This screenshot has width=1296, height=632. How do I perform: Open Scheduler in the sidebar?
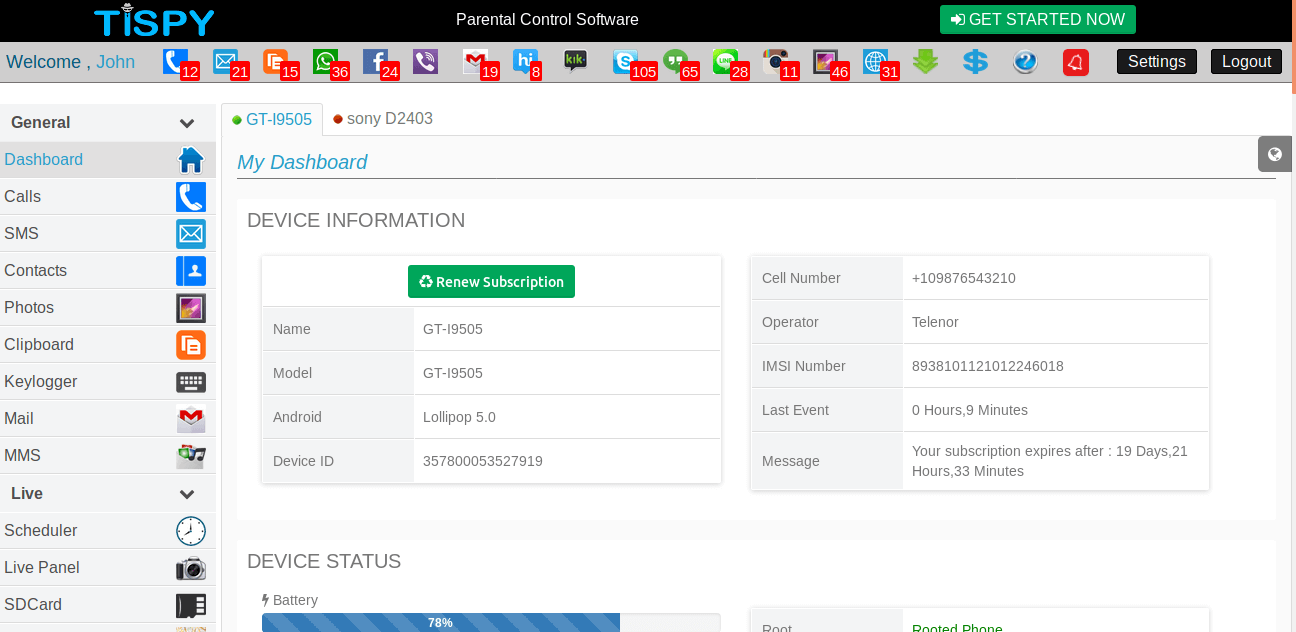[x=108, y=531]
